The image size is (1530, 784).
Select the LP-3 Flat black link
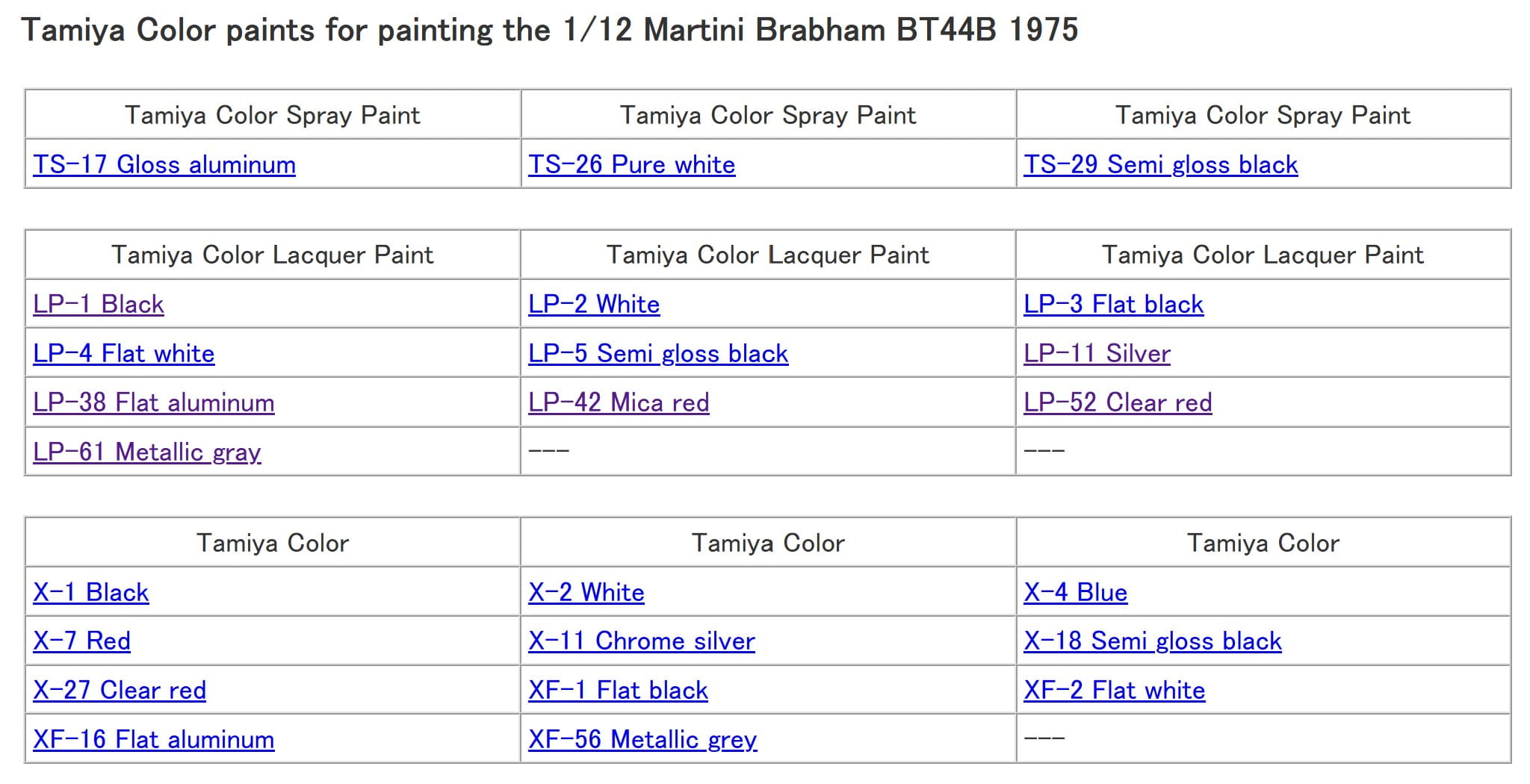1113,304
